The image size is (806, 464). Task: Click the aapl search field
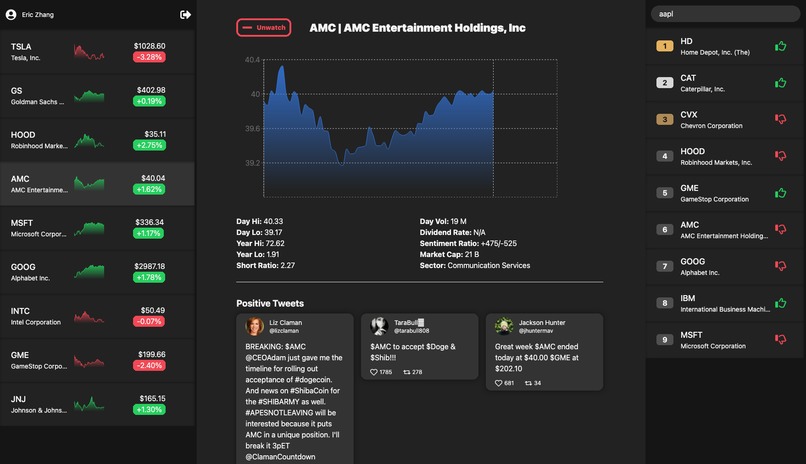725,14
